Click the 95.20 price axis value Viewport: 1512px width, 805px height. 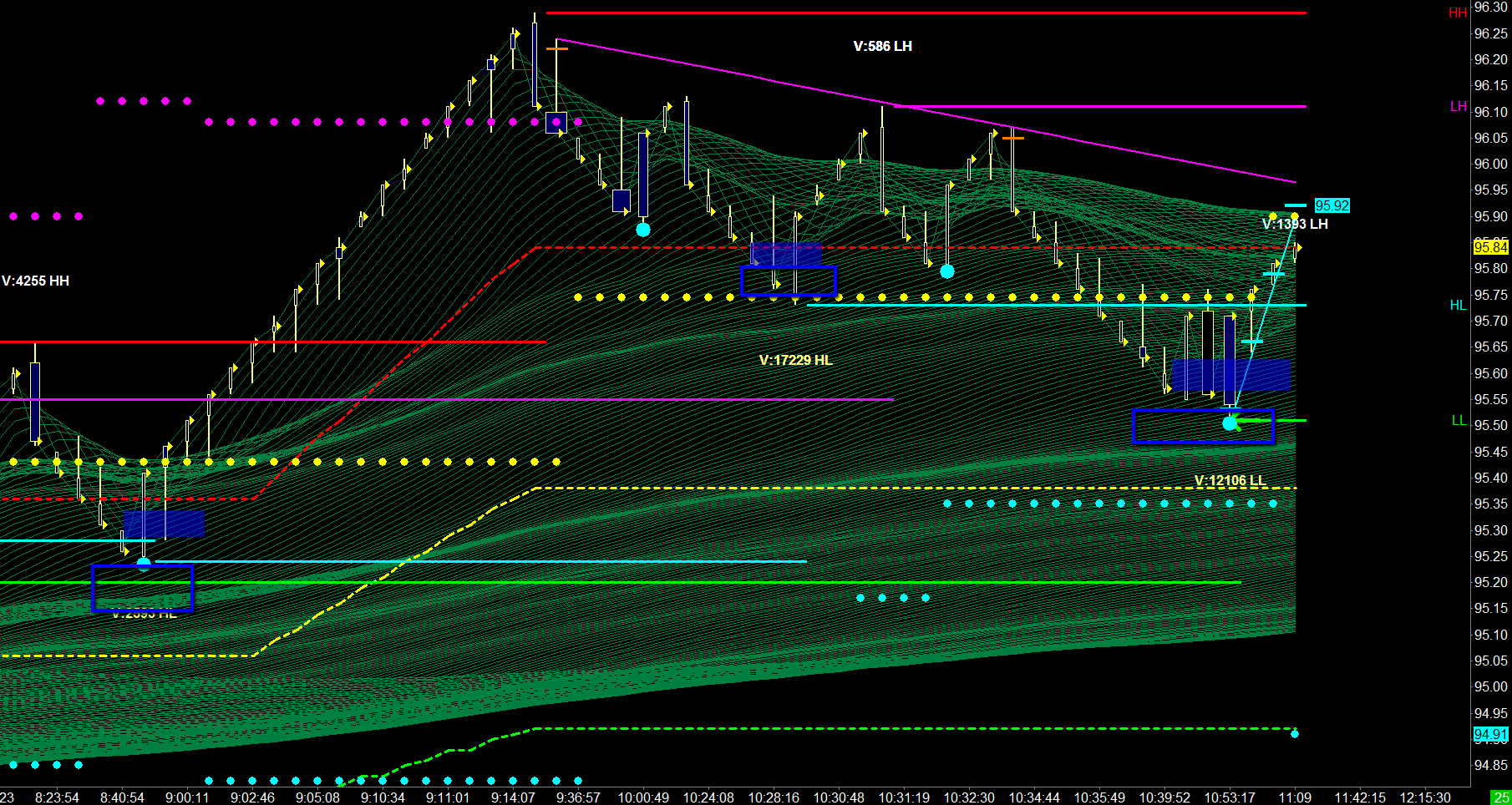[x=1491, y=583]
